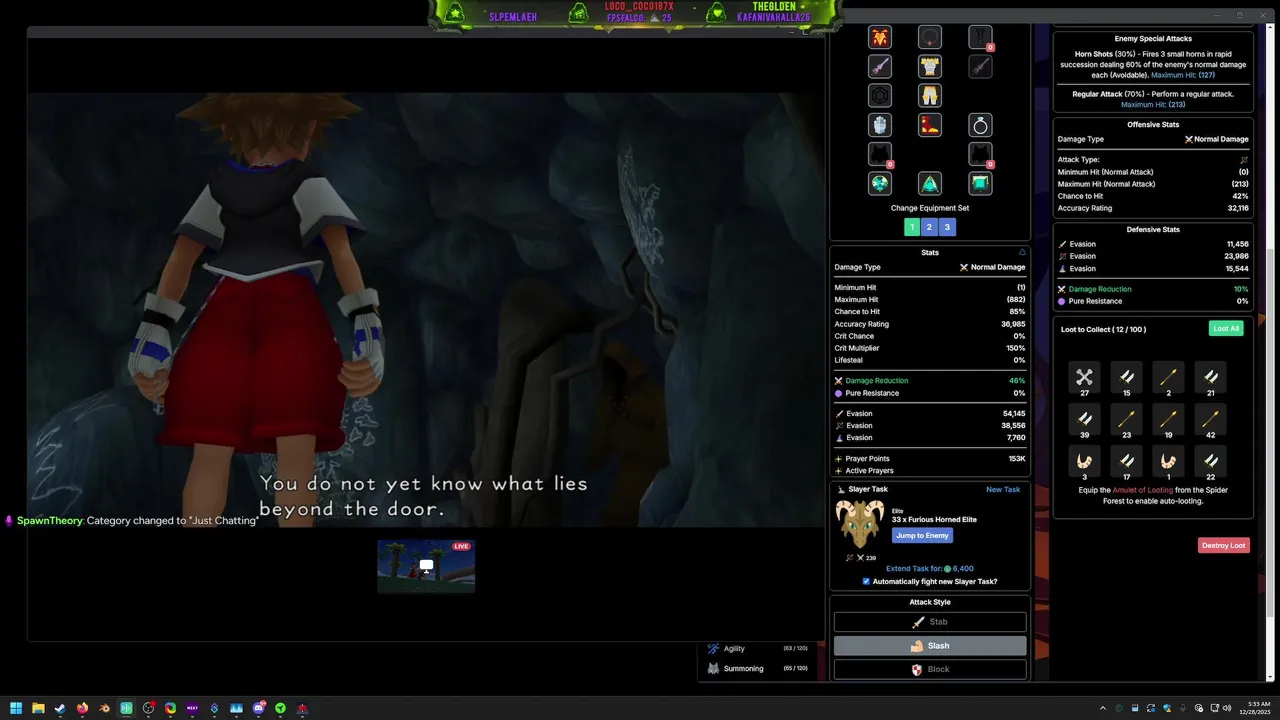Collect the bones loot with quantity 27
The image size is (1280, 720).
tap(1084, 377)
